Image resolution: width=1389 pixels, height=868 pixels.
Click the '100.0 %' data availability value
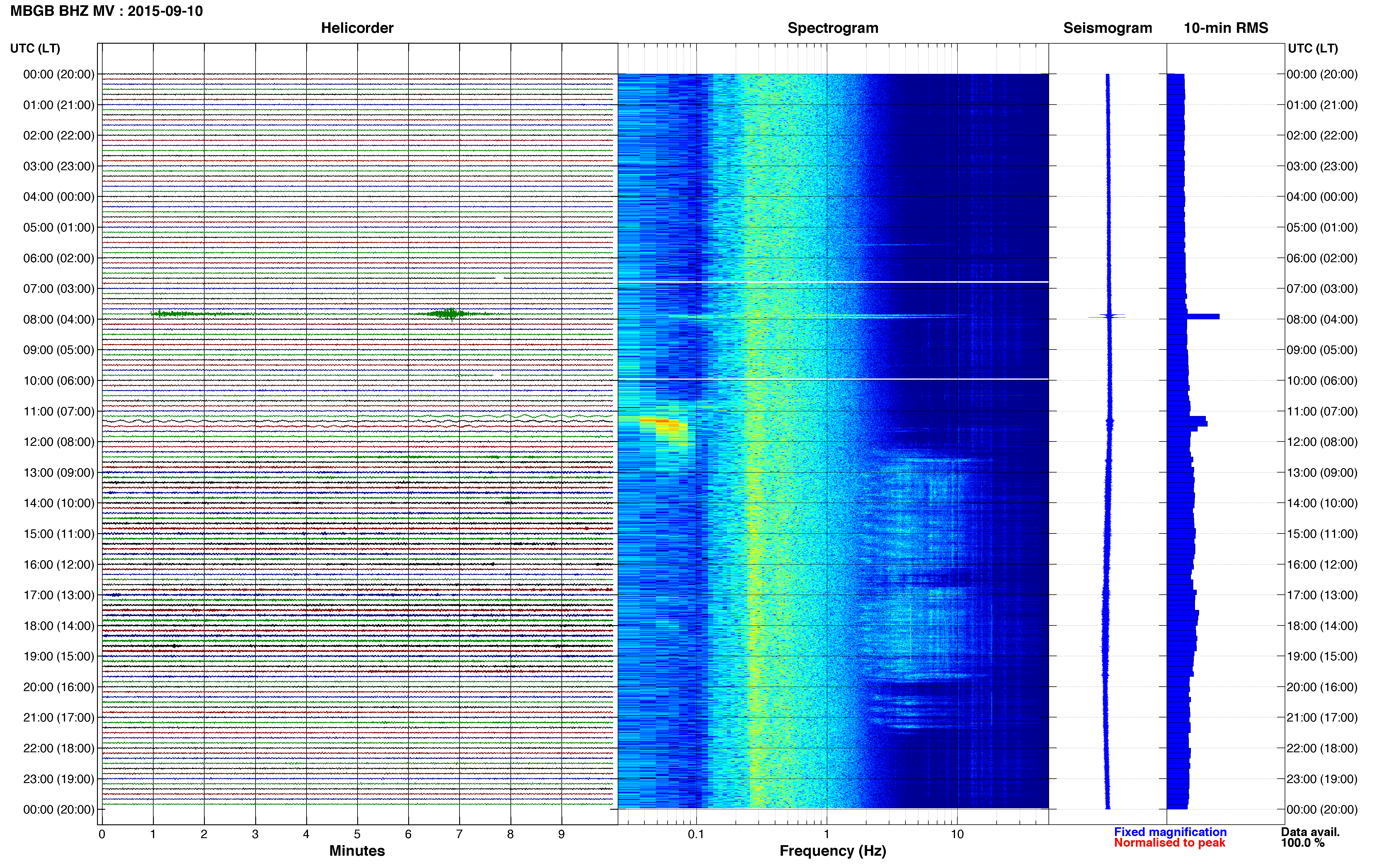tap(1302, 843)
